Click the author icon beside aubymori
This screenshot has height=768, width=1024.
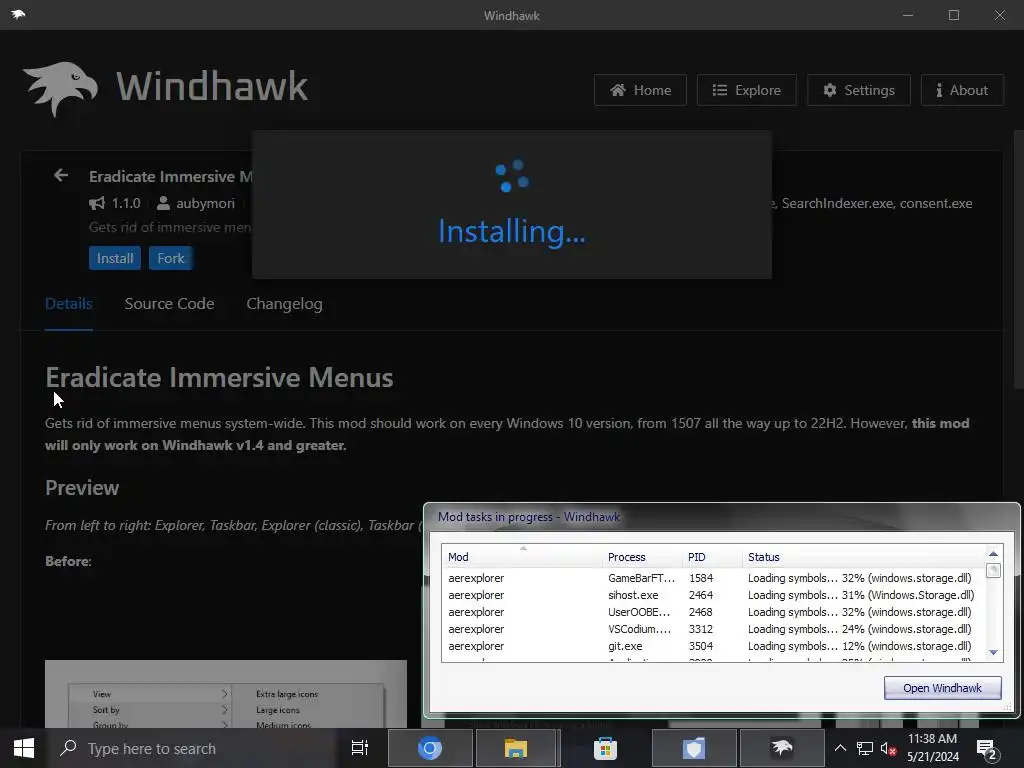[x=163, y=203]
